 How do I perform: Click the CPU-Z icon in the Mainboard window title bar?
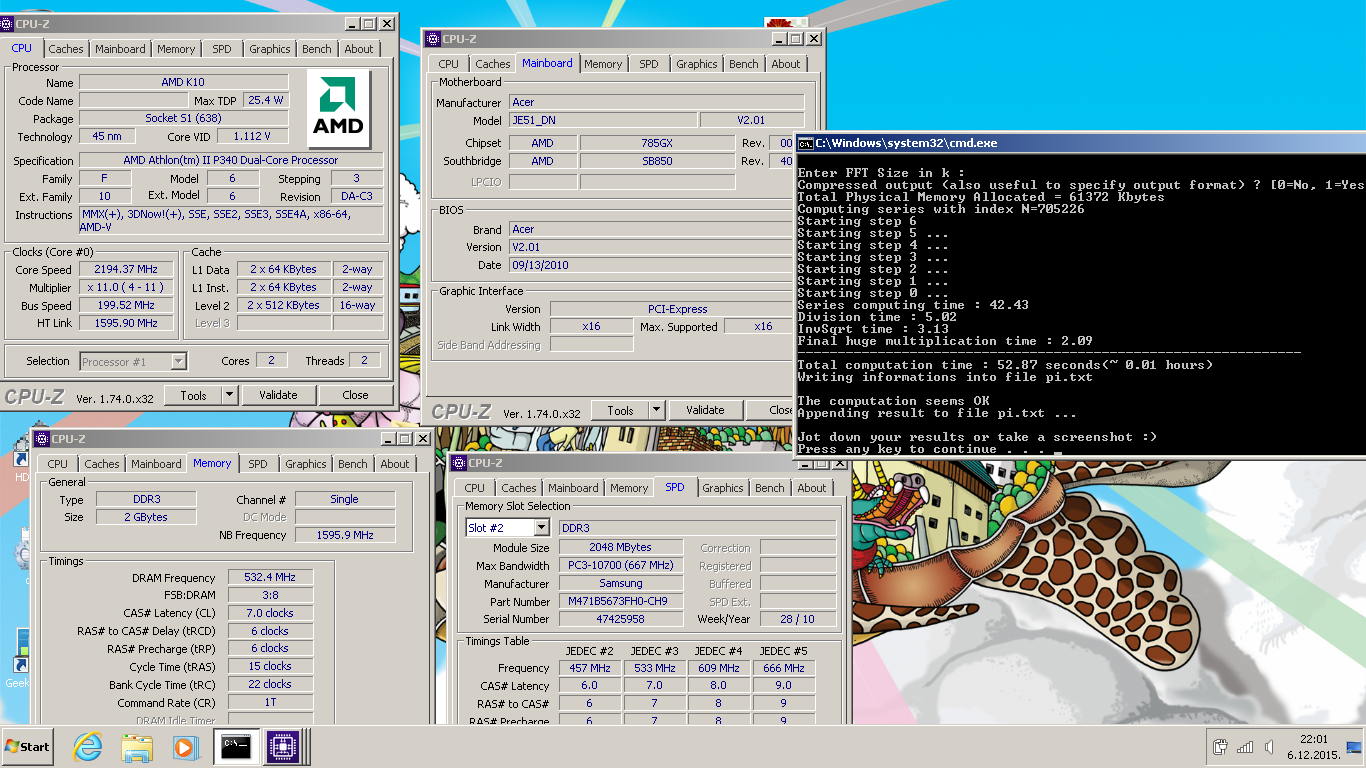tap(433, 39)
